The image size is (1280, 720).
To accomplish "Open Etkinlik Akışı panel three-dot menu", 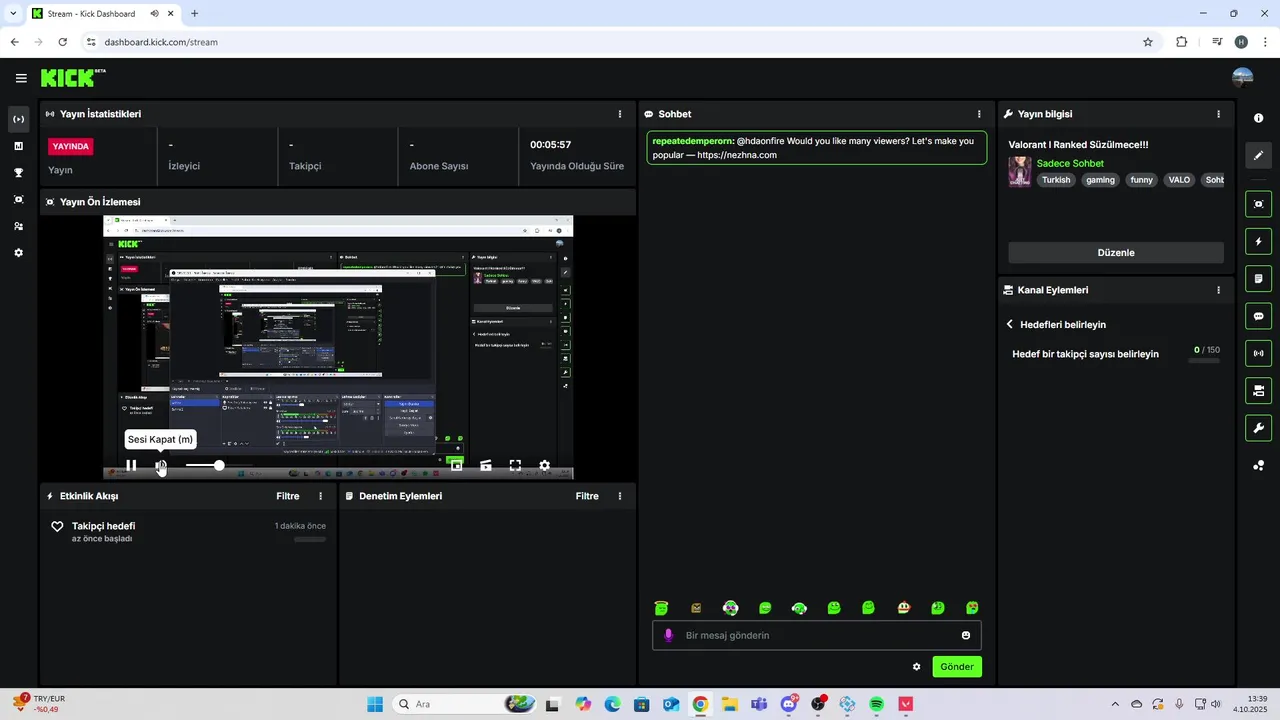I will [321, 496].
